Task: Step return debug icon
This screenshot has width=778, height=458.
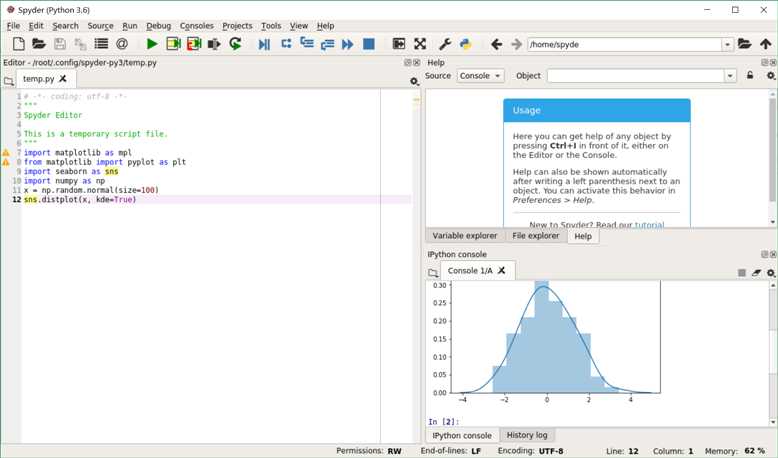Action: pyautogui.click(x=327, y=45)
